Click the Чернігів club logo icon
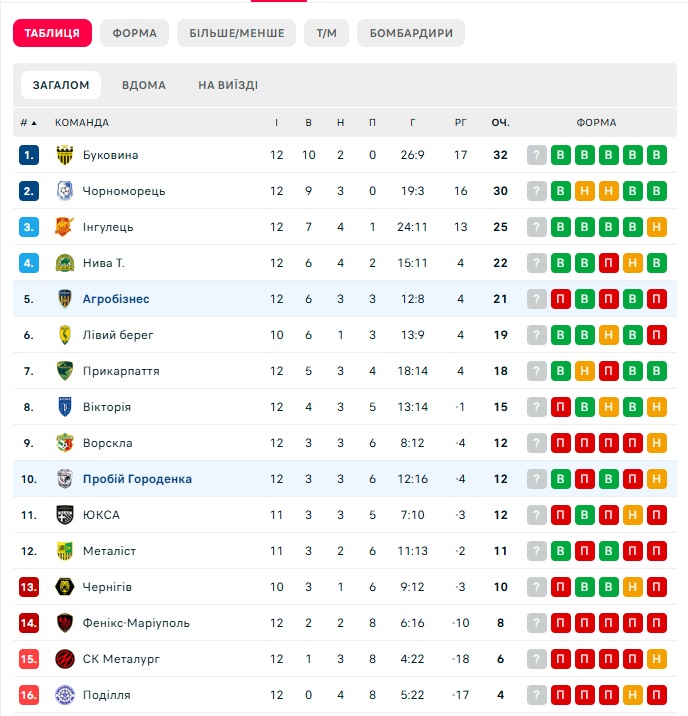Viewport: 688px width, 716px height. [65, 587]
